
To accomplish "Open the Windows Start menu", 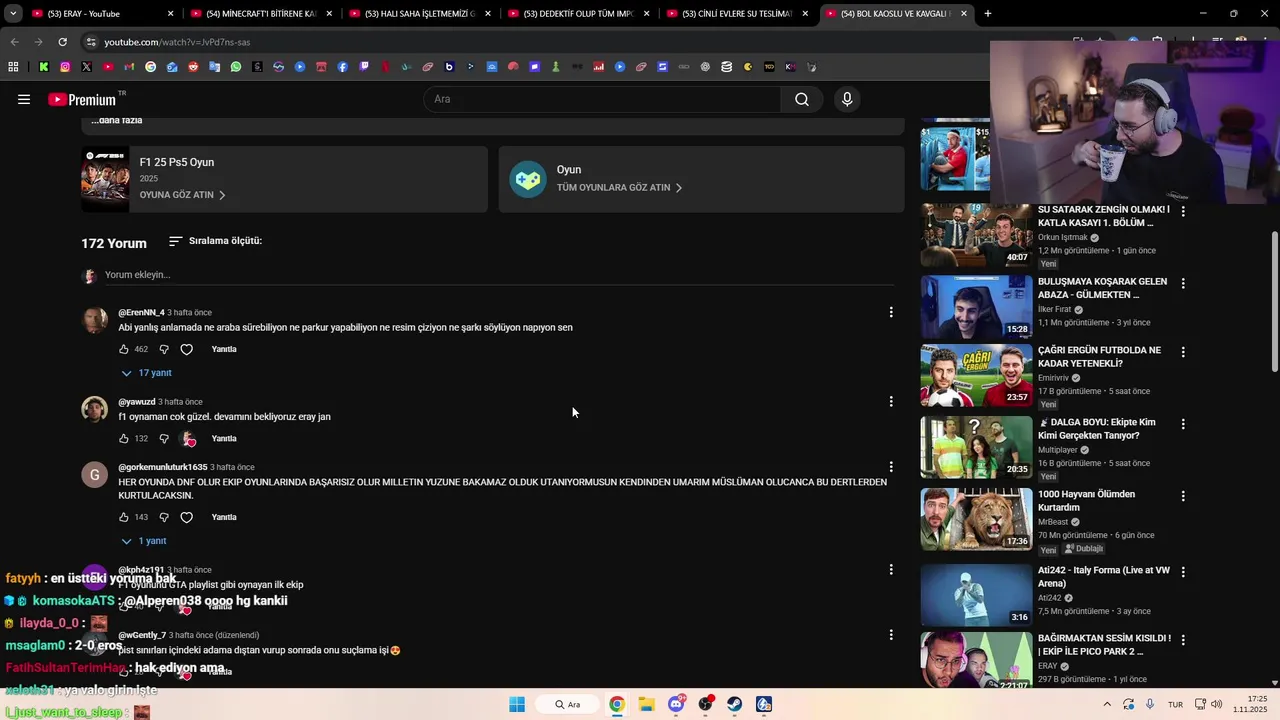I will 517,704.
